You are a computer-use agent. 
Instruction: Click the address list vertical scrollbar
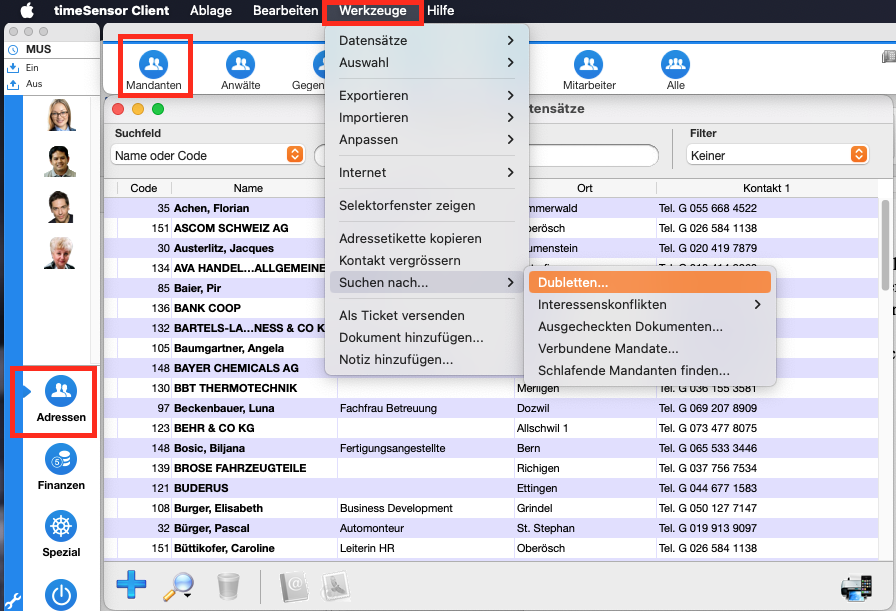(885, 245)
